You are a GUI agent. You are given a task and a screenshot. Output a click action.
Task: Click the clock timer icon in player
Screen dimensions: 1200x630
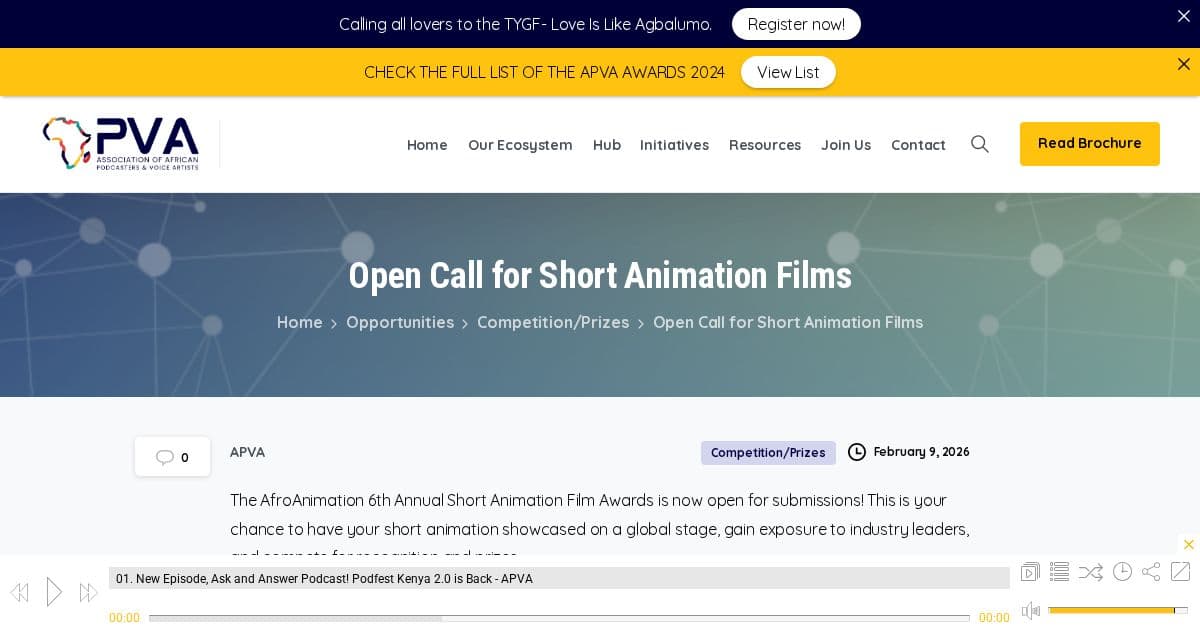tap(1122, 572)
